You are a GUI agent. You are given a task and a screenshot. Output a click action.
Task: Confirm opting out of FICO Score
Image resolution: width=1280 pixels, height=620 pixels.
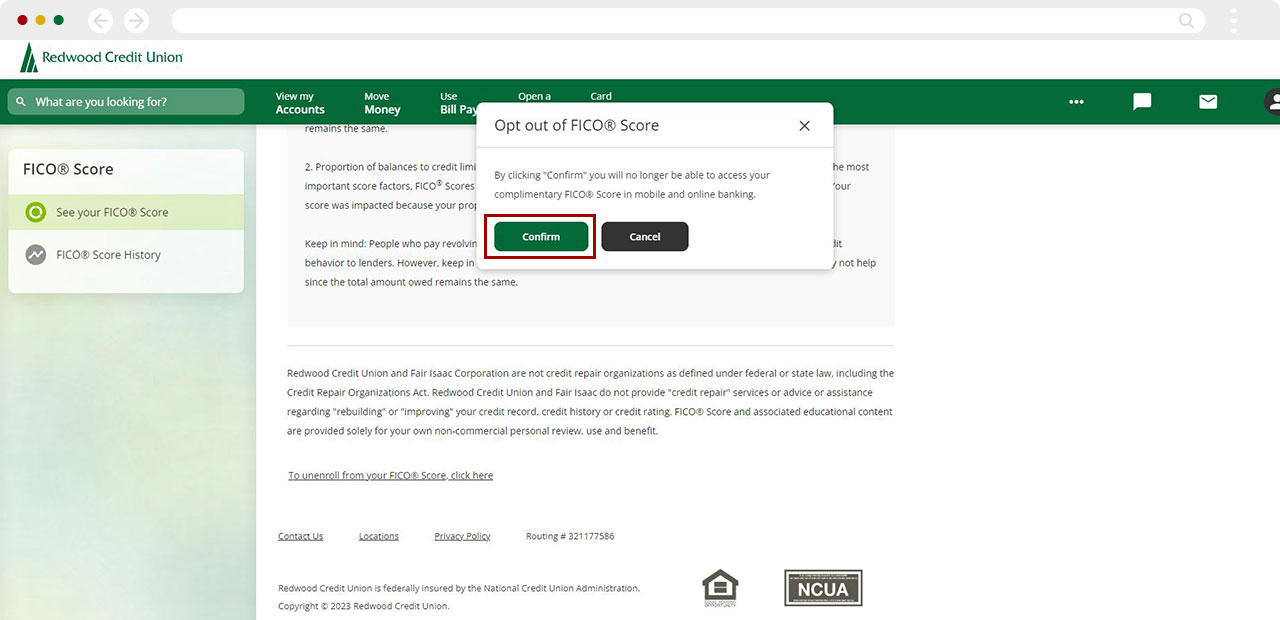(x=541, y=237)
